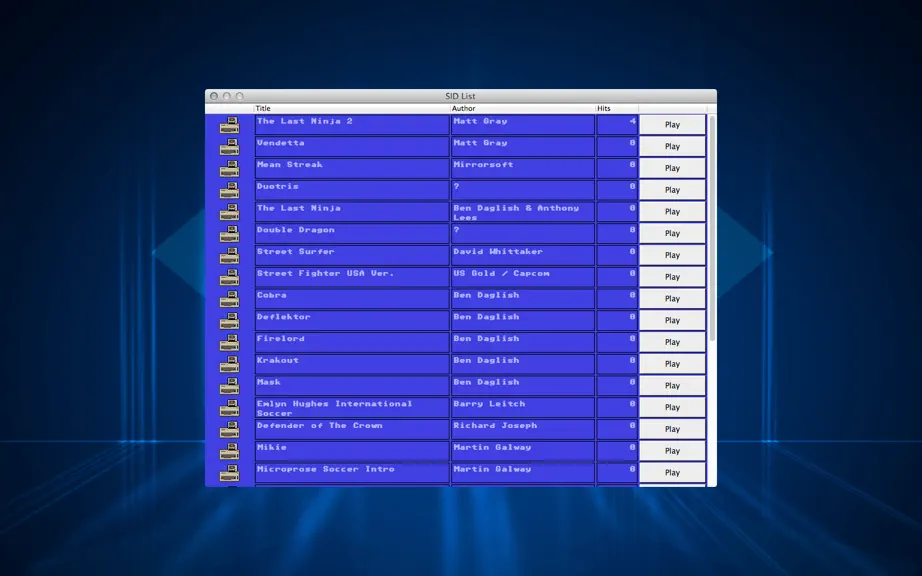This screenshot has height=576, width=922.
Task: Click the computer icon beside Duotris
Action: 229,190
